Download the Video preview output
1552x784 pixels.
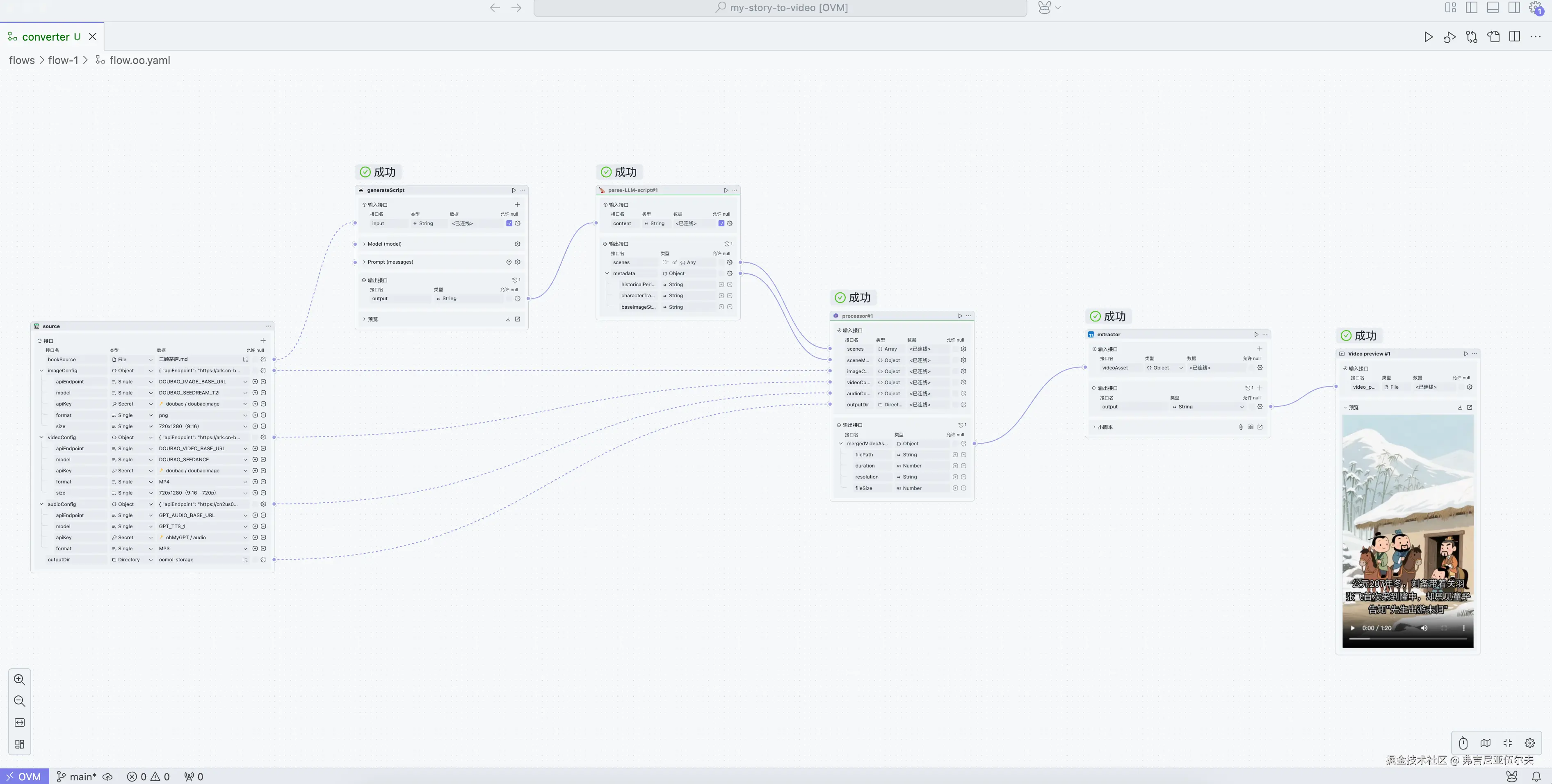coord(1460,408)
